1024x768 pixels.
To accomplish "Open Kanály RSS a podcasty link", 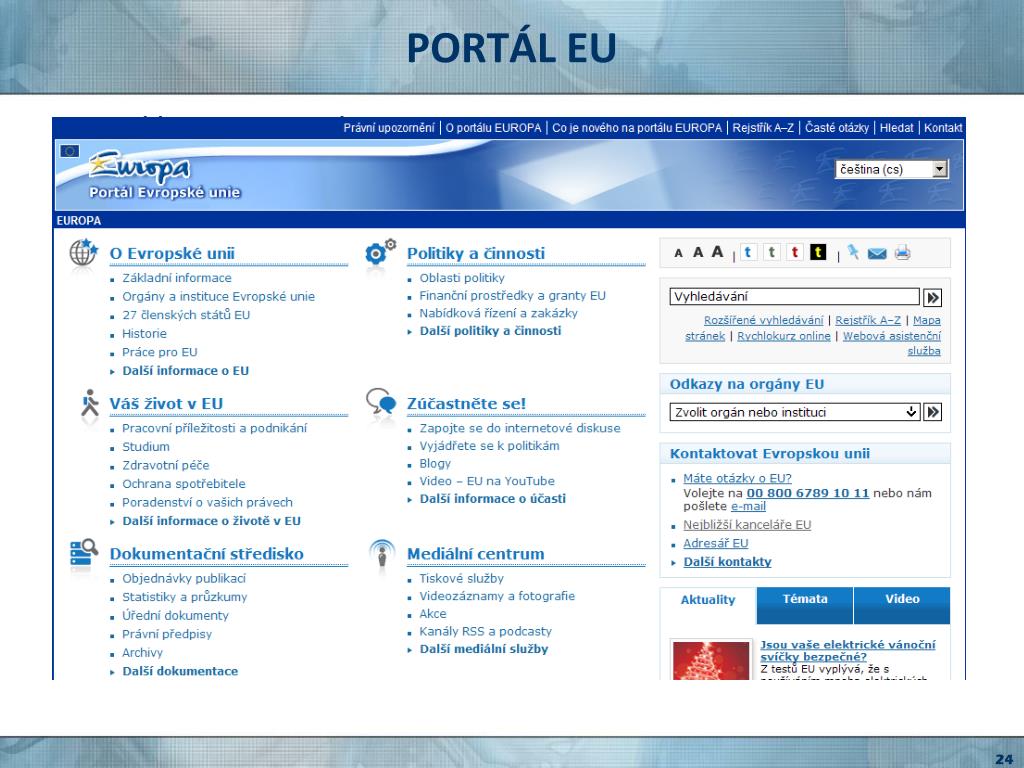I will 485,632.
